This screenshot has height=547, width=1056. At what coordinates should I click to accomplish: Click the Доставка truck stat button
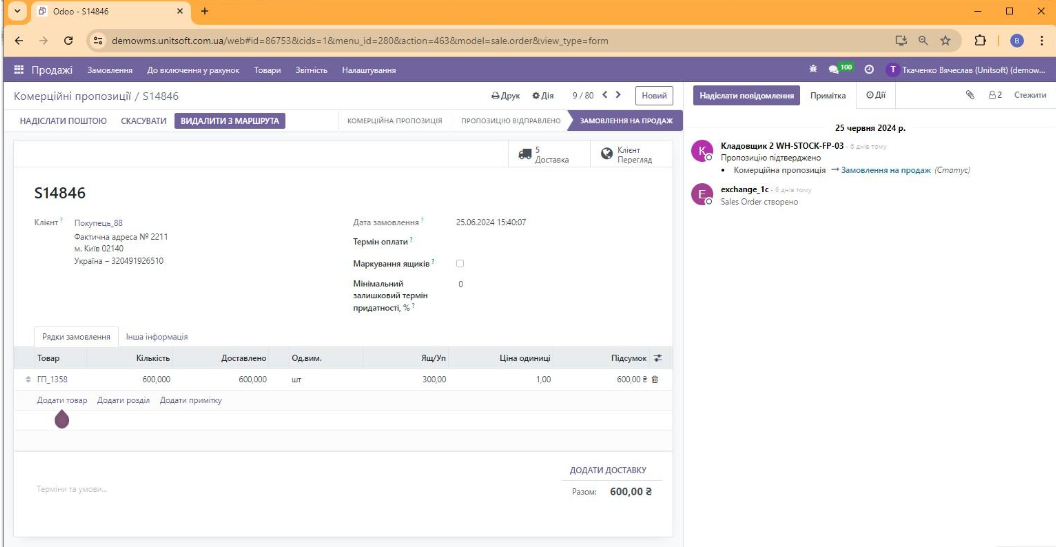coord(544,154)
